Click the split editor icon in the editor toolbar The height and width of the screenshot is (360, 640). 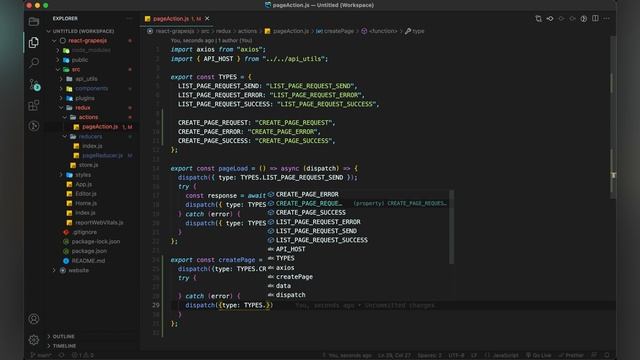click(595, 18)
